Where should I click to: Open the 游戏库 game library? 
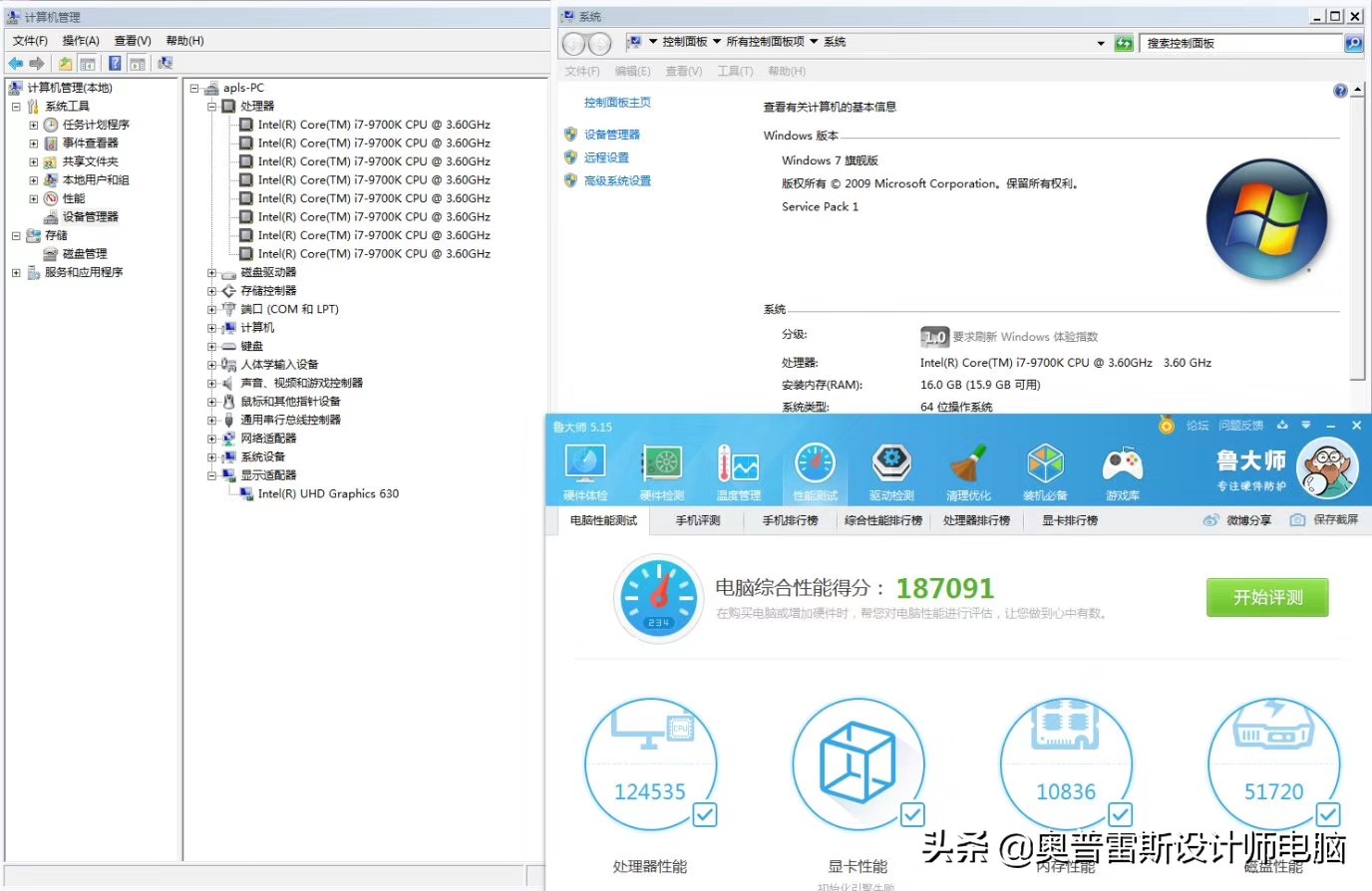[x=1121, y=468]
